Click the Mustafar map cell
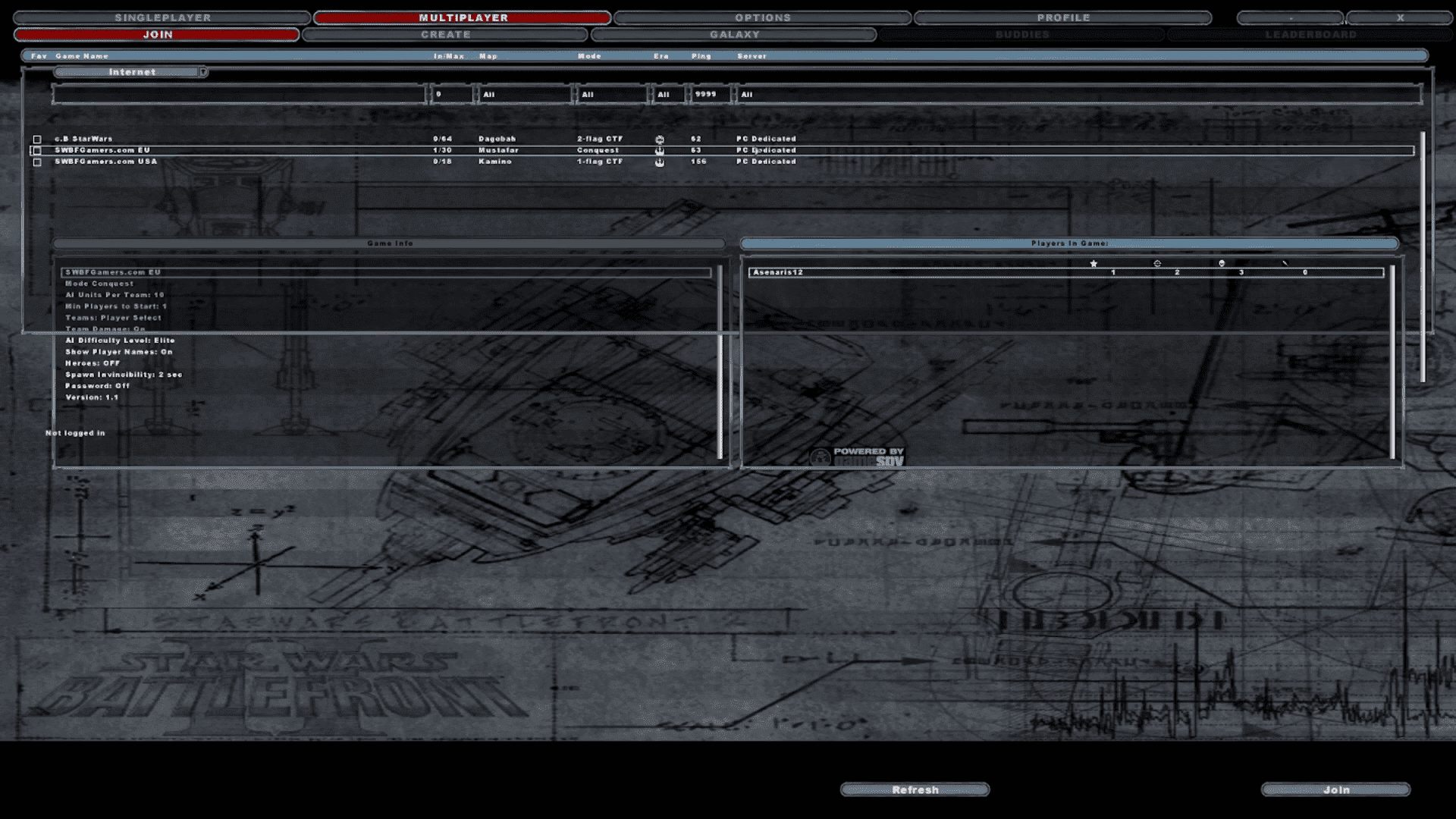The height and width of the screenshot is (819, 1456). (x=498, y=151)
